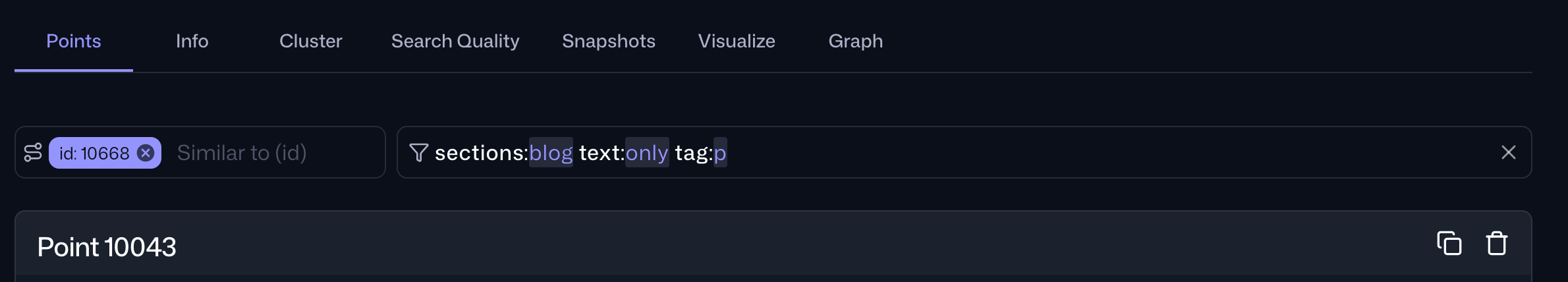Open the Cluster tab

tap(310, 41)
